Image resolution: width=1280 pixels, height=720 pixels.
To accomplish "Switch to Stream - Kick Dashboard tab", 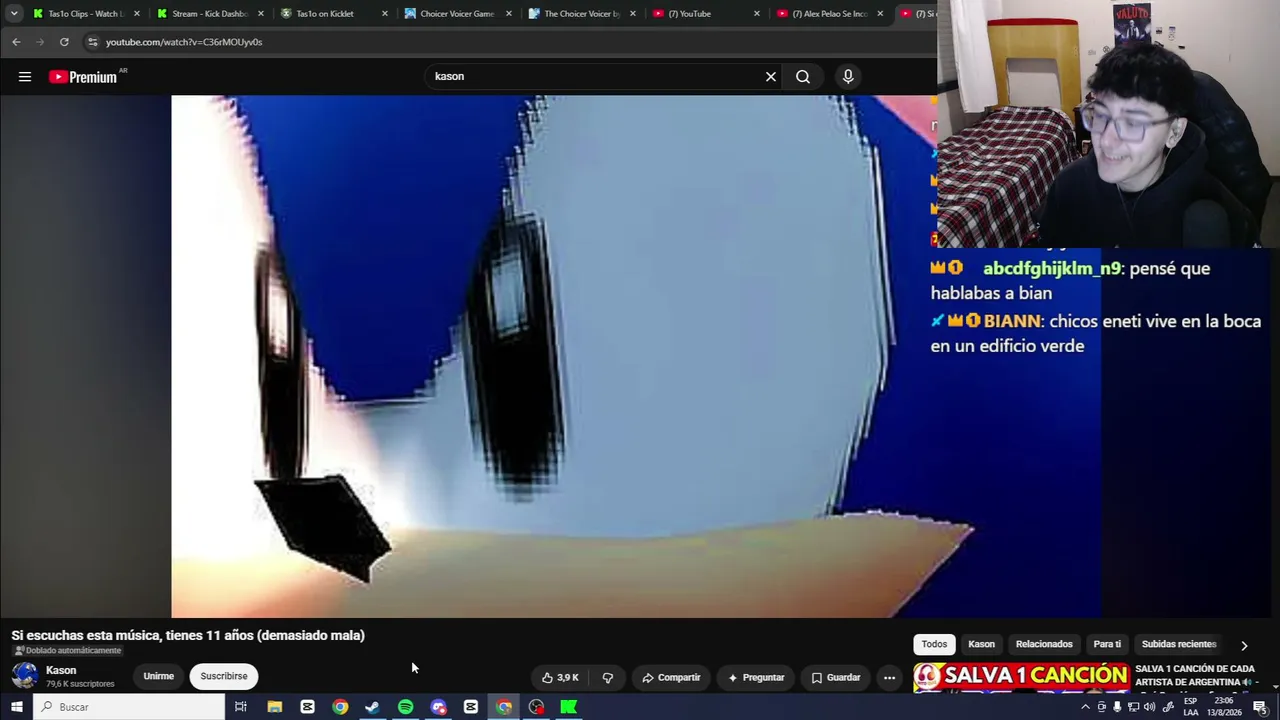I will (210, 14).
